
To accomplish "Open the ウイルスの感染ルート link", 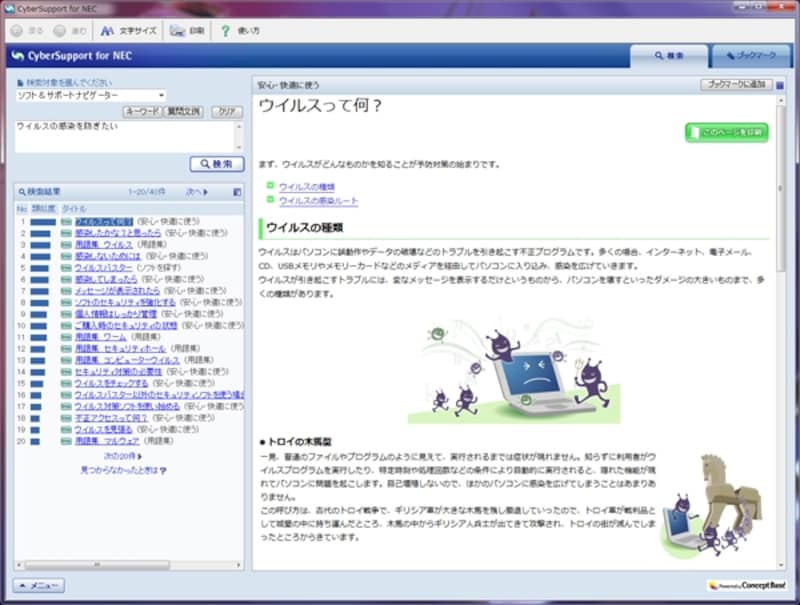I will (x=318, y=201).
